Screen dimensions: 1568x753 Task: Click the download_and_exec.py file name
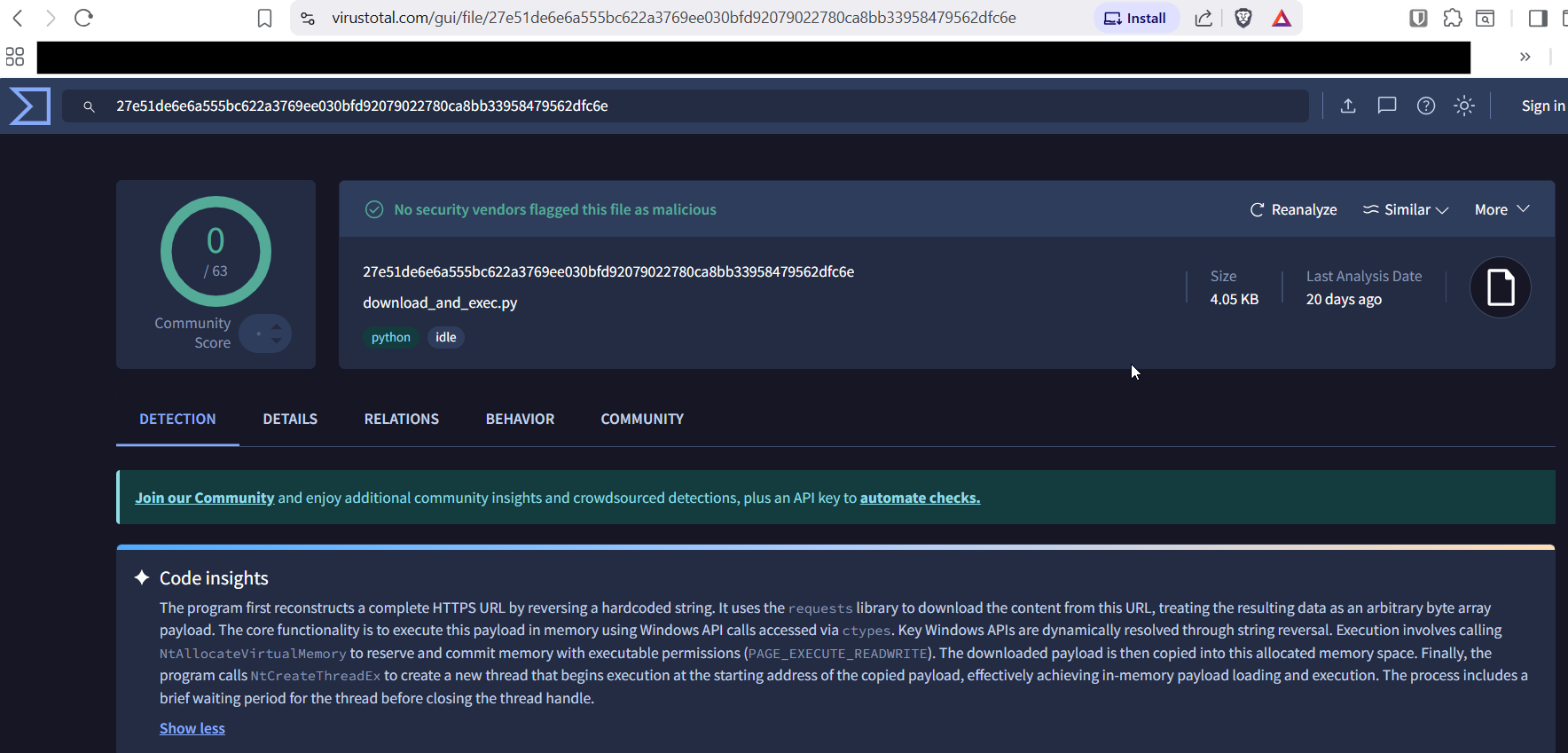pyautogui.click(x=440, y=302)
